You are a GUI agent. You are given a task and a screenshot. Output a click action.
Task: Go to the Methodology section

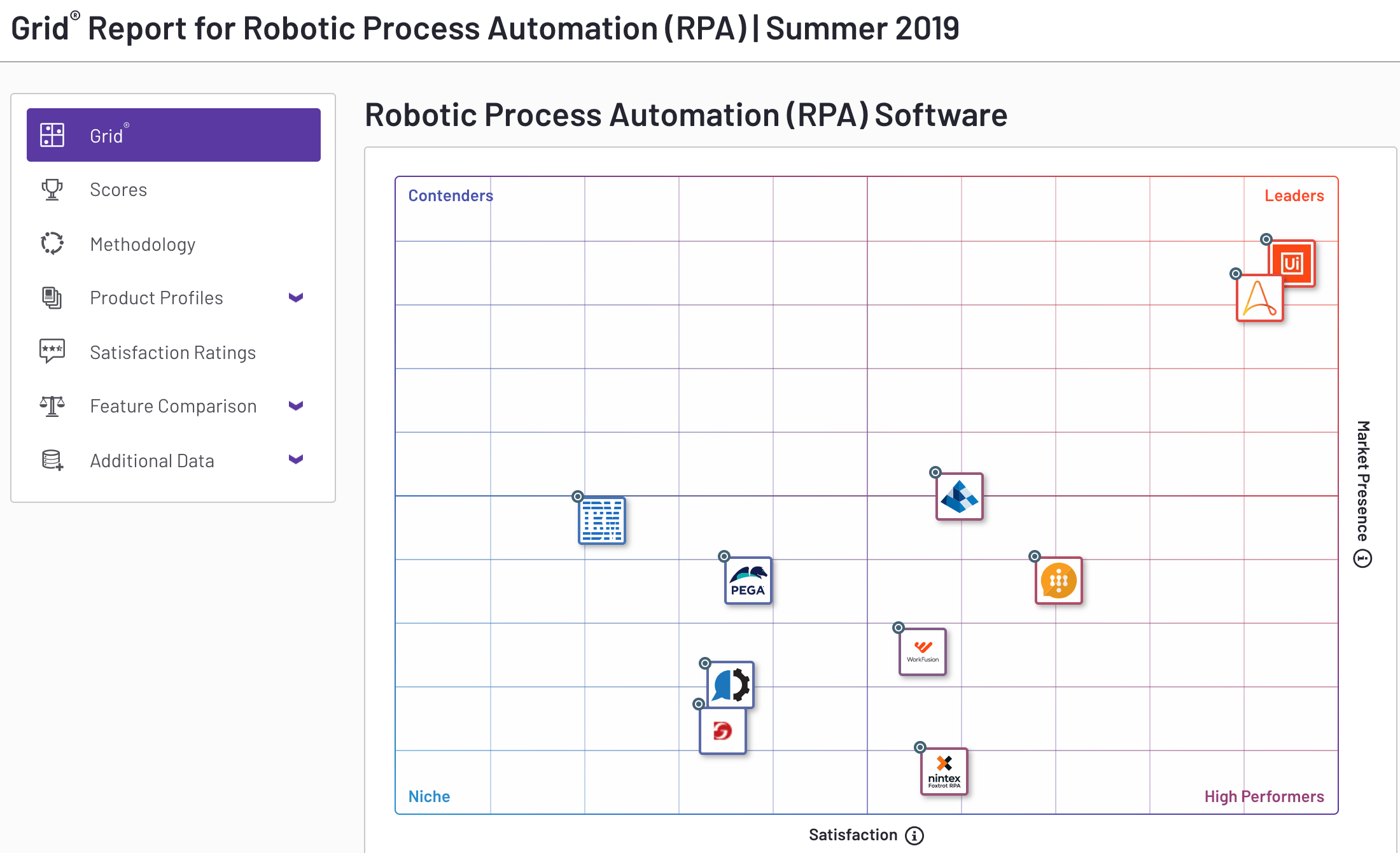[x=143, y=244]
